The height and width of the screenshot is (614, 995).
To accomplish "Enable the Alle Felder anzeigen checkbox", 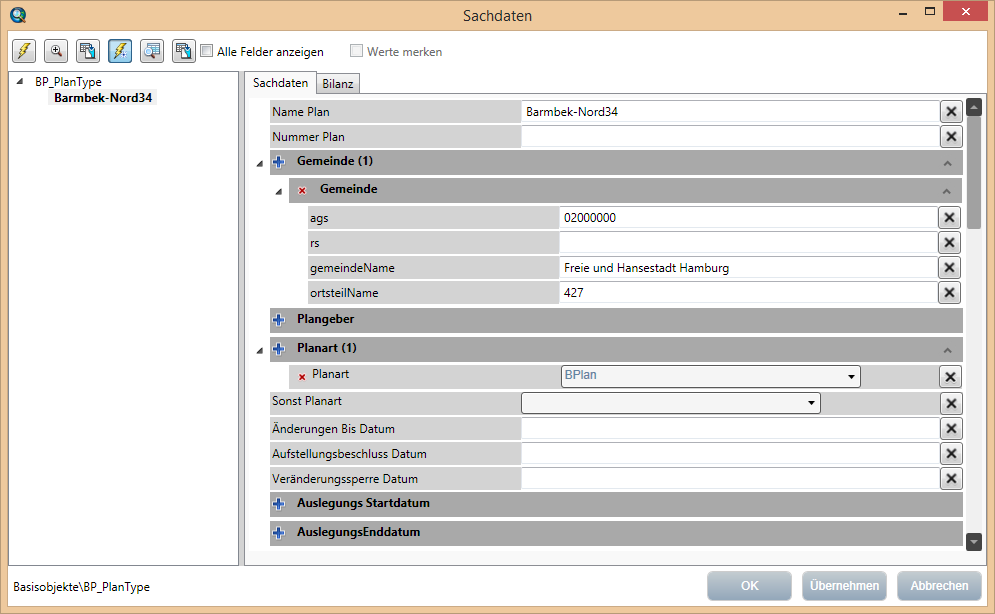I will click(x=207, y=51).
